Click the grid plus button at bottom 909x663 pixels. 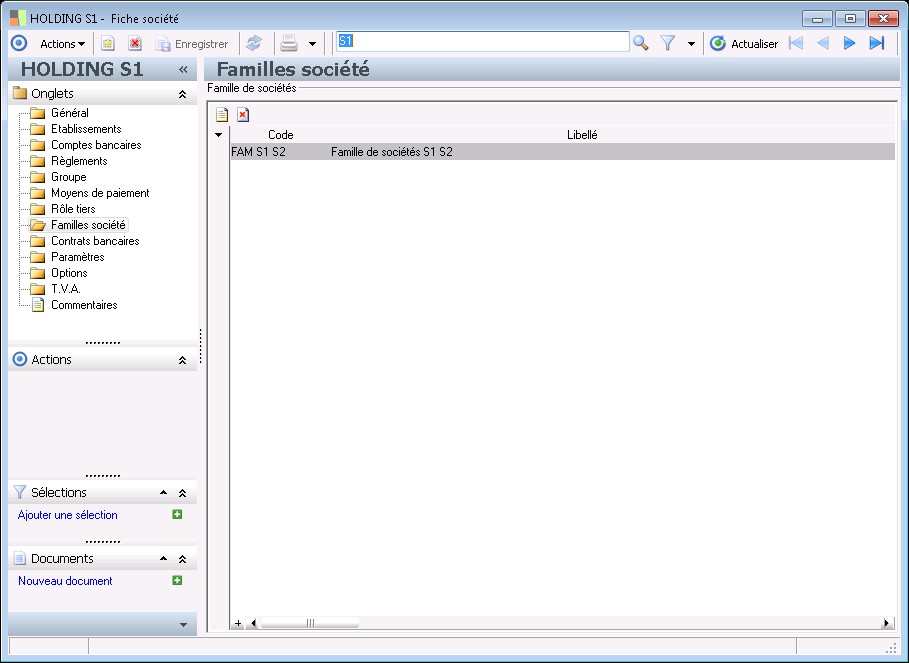coord(238,624)
